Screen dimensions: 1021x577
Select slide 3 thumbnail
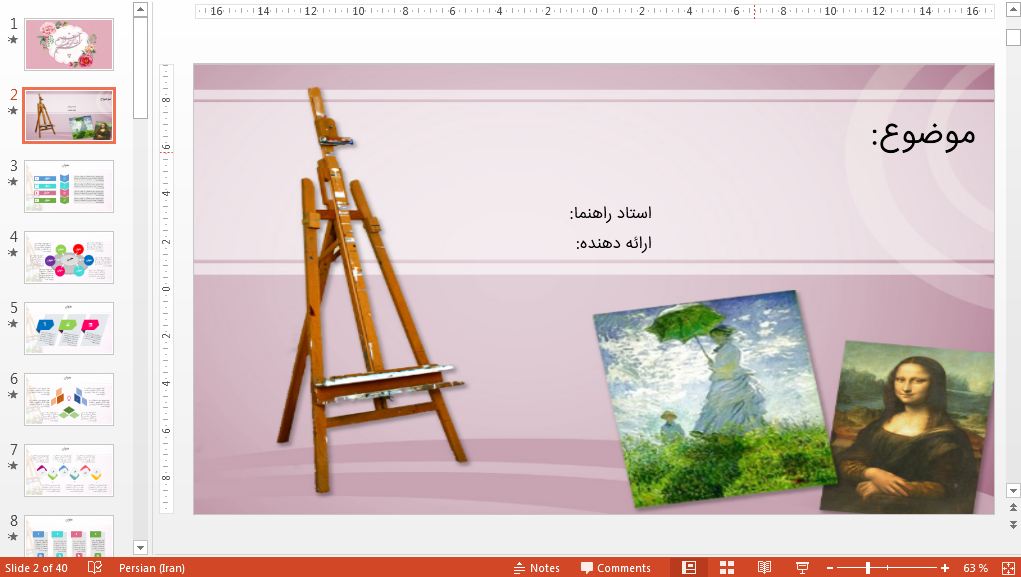click(x=68, y=185)
